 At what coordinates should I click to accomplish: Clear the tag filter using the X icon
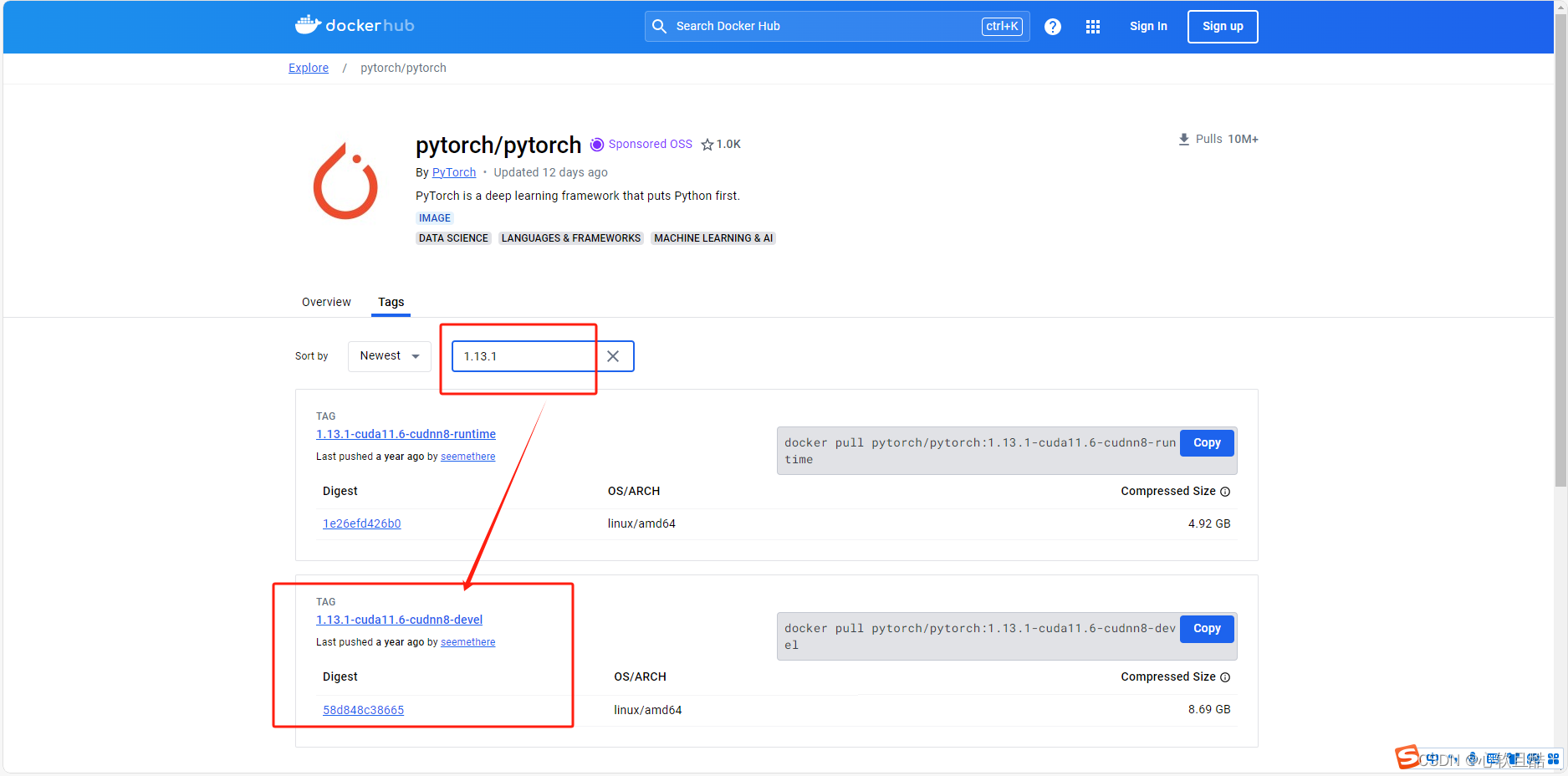[614, 356]
